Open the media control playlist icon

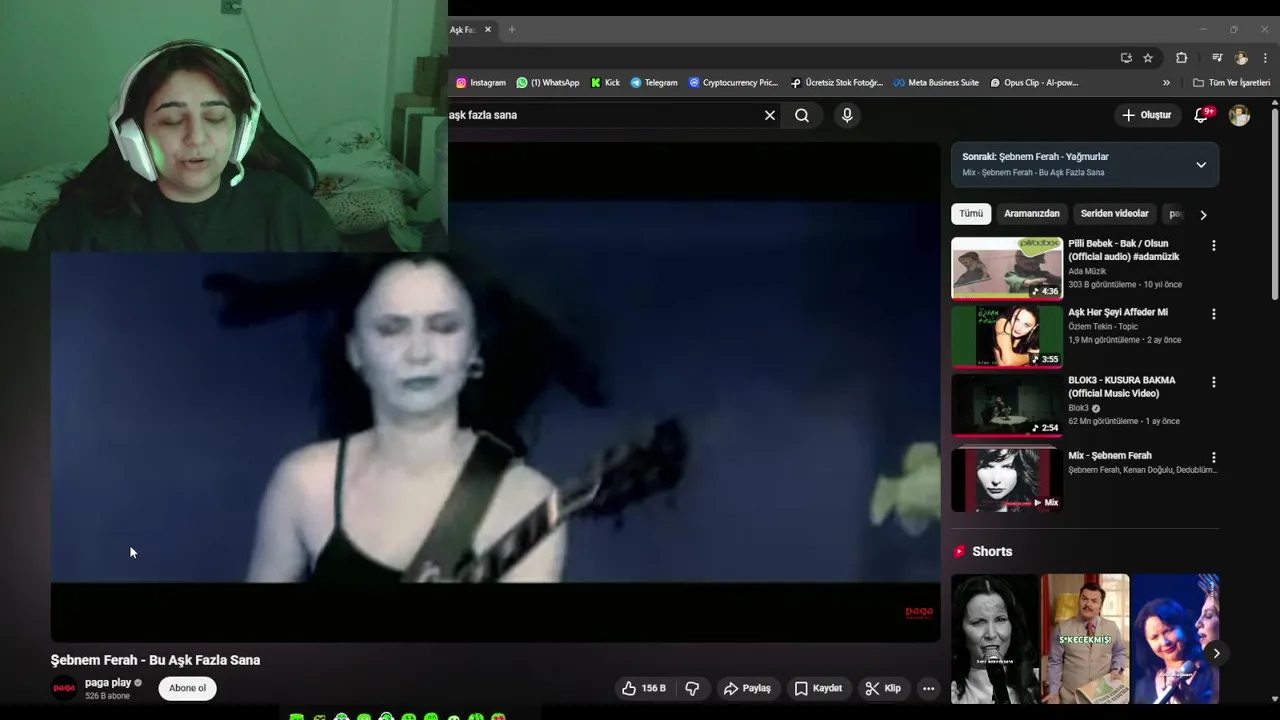click(1217, 58)
